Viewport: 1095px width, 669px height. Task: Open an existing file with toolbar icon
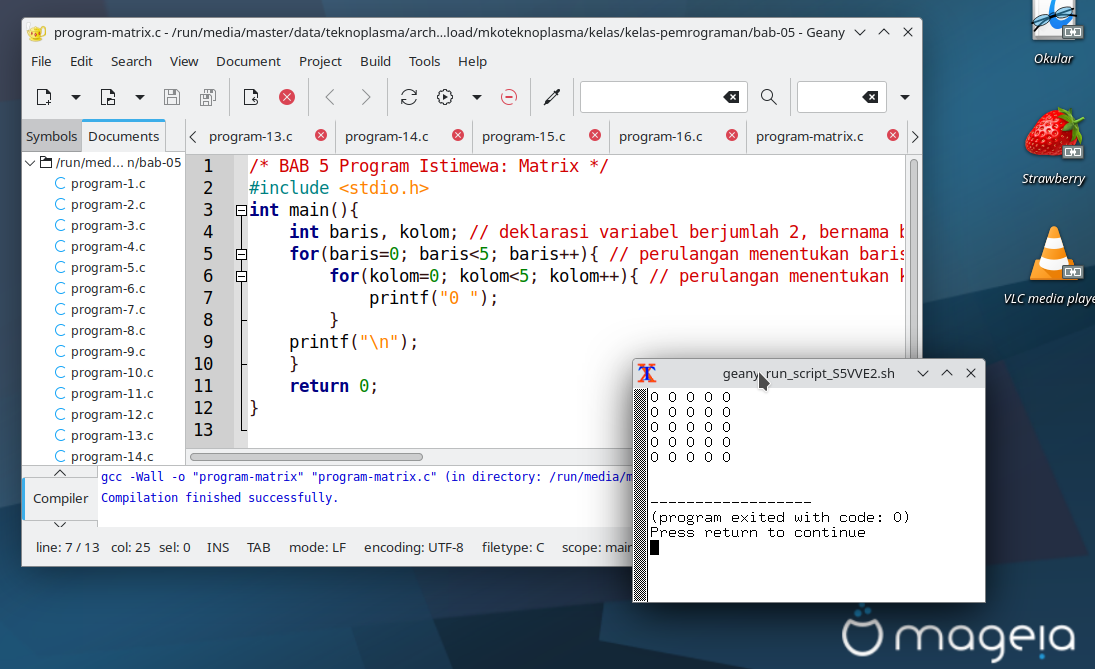(x=108, y=97)
